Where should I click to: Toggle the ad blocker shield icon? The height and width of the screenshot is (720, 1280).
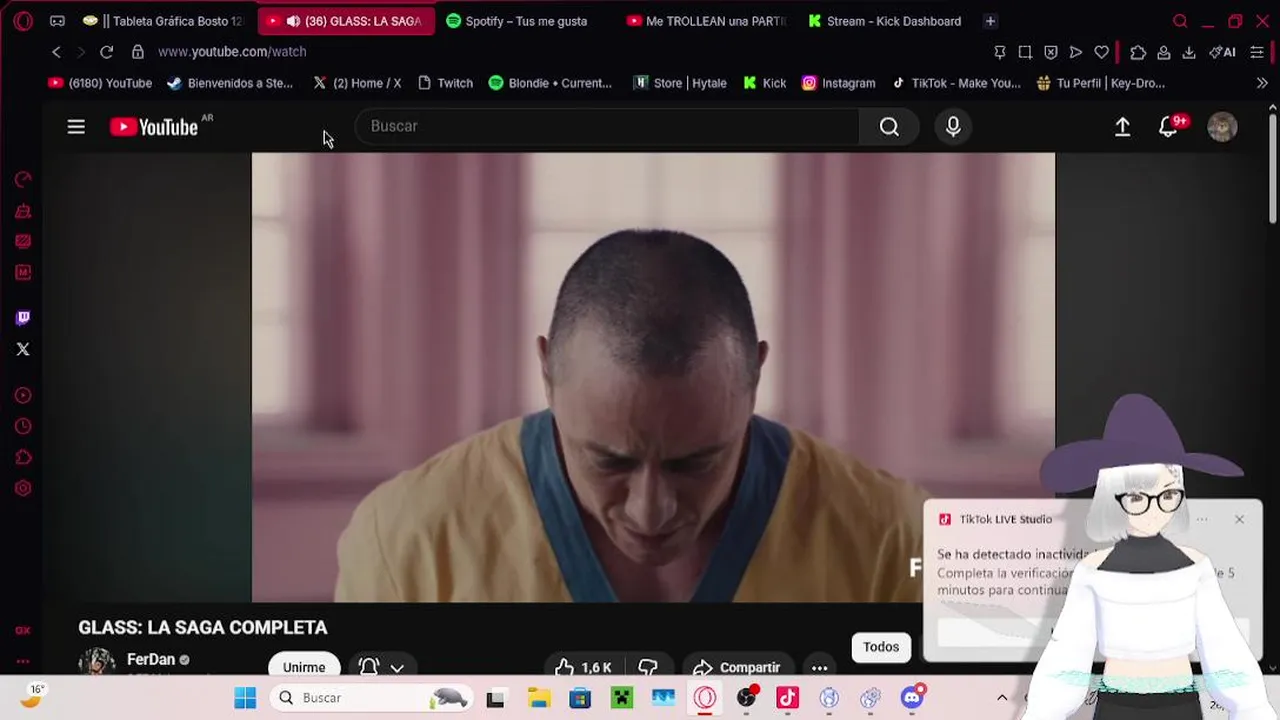point(1051,52)
